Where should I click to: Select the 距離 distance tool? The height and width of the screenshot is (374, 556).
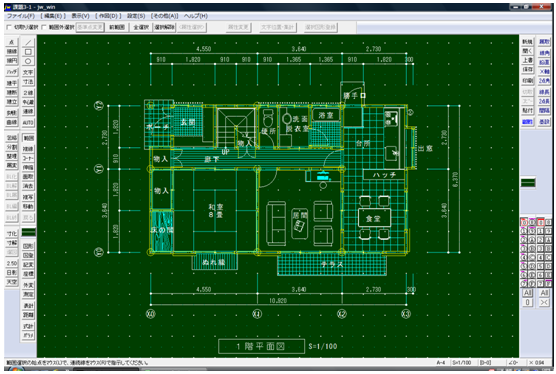point(28,315)
